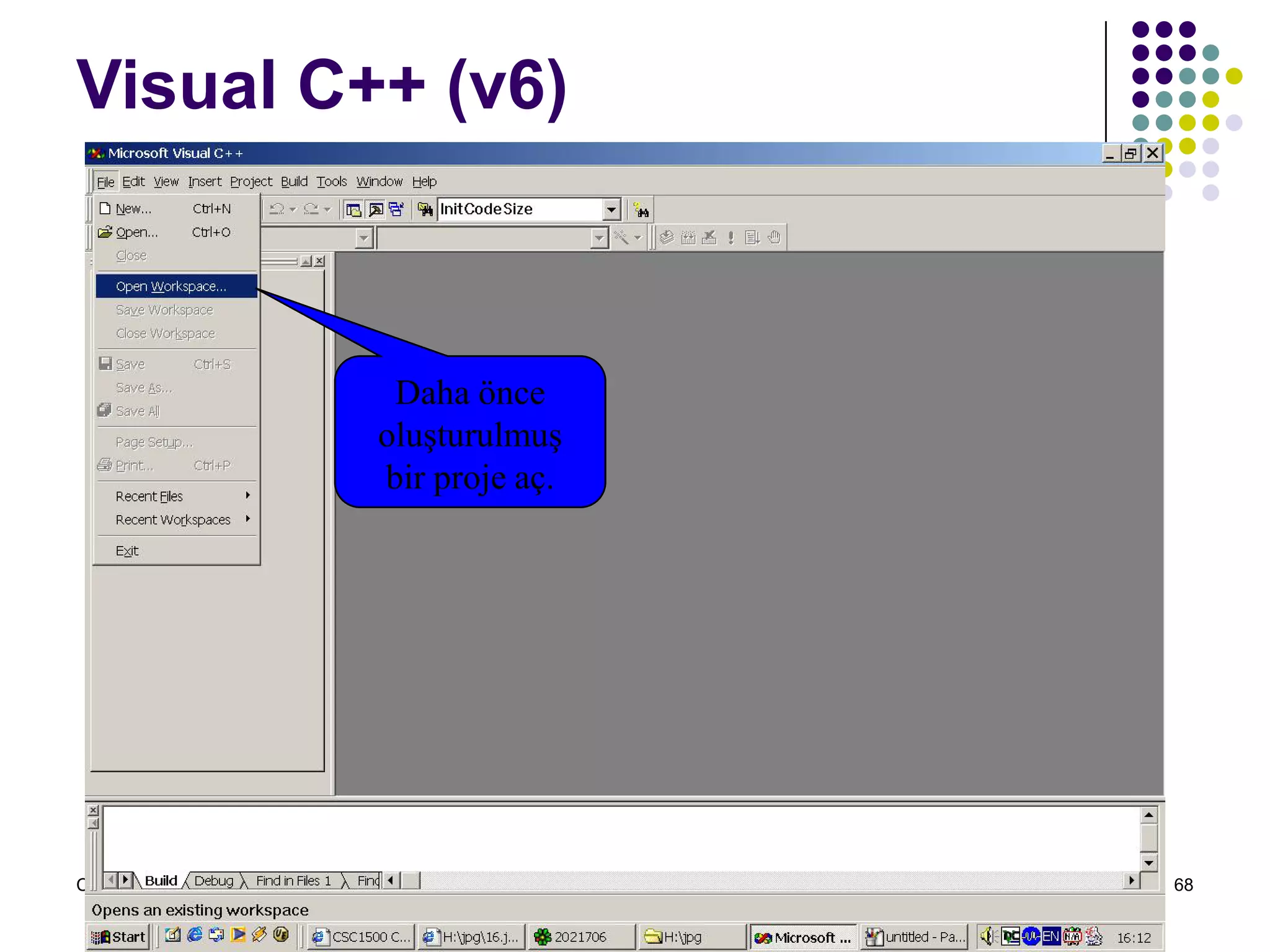Open the WizardBar members dropdown
This screenshot has height=952, width=1270.
click(599, 238)
